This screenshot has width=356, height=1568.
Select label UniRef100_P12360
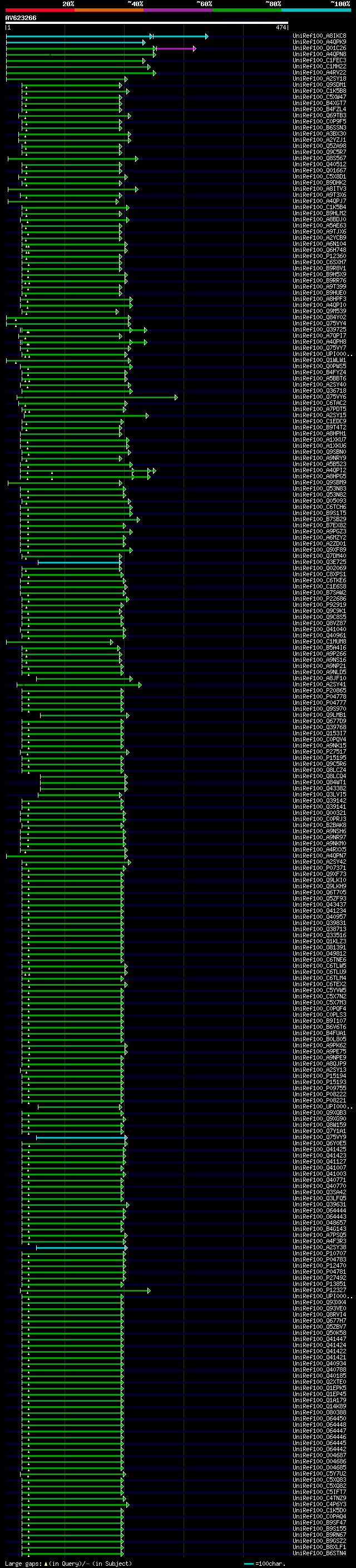click(x=319, y=256)
